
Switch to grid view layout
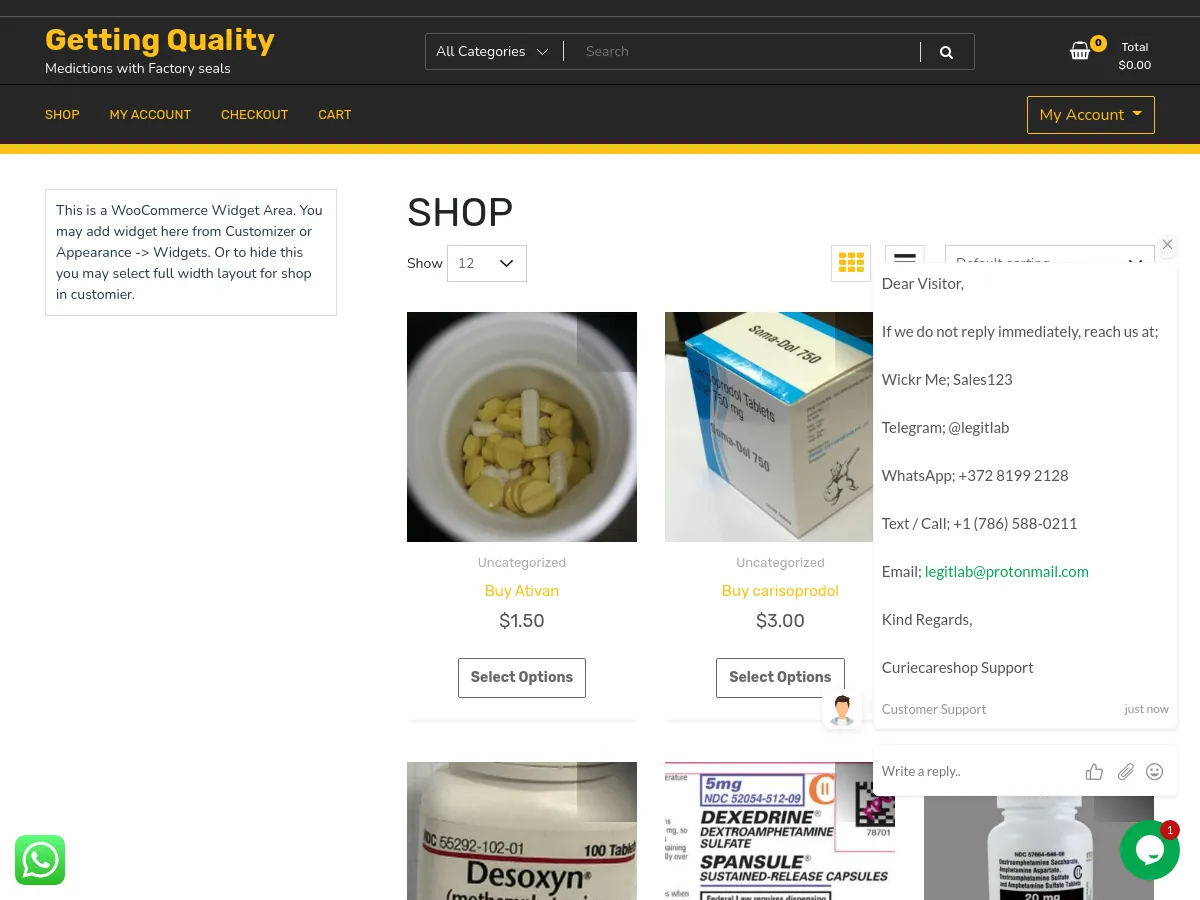pyautogui.click(x=851, y=263)
